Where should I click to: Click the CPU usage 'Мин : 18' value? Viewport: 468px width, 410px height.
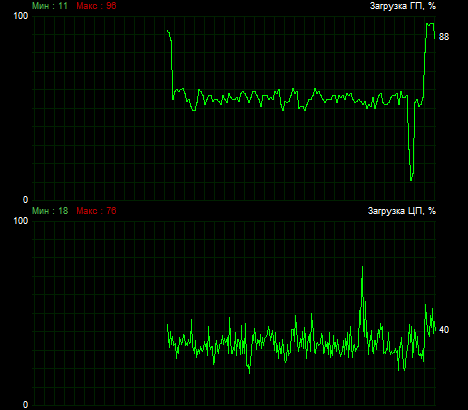tap(50, 211)
